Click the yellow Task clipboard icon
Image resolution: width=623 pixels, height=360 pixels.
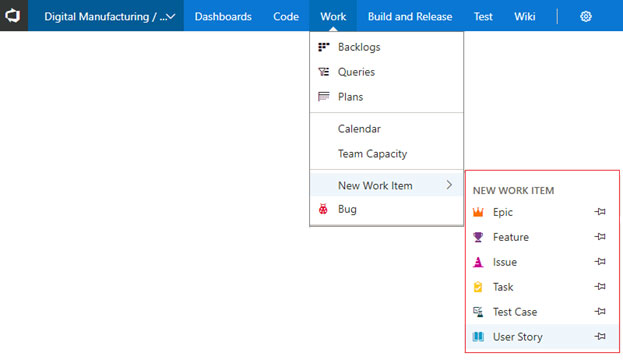click(478, 287)
